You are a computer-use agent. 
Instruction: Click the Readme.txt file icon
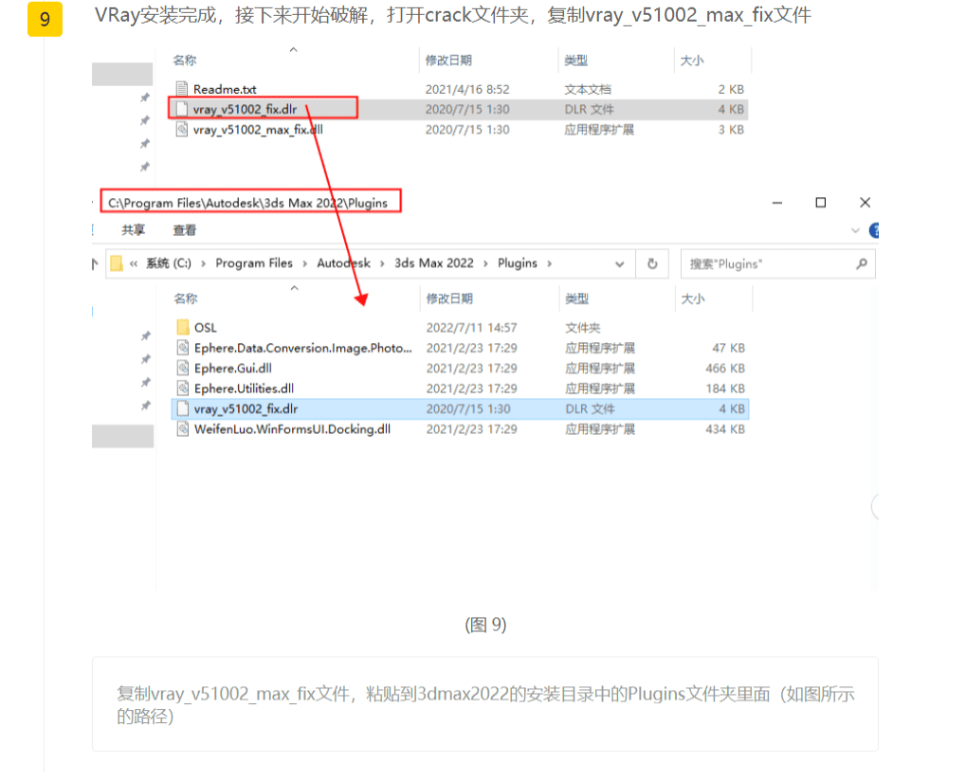[x=182, y=89]
